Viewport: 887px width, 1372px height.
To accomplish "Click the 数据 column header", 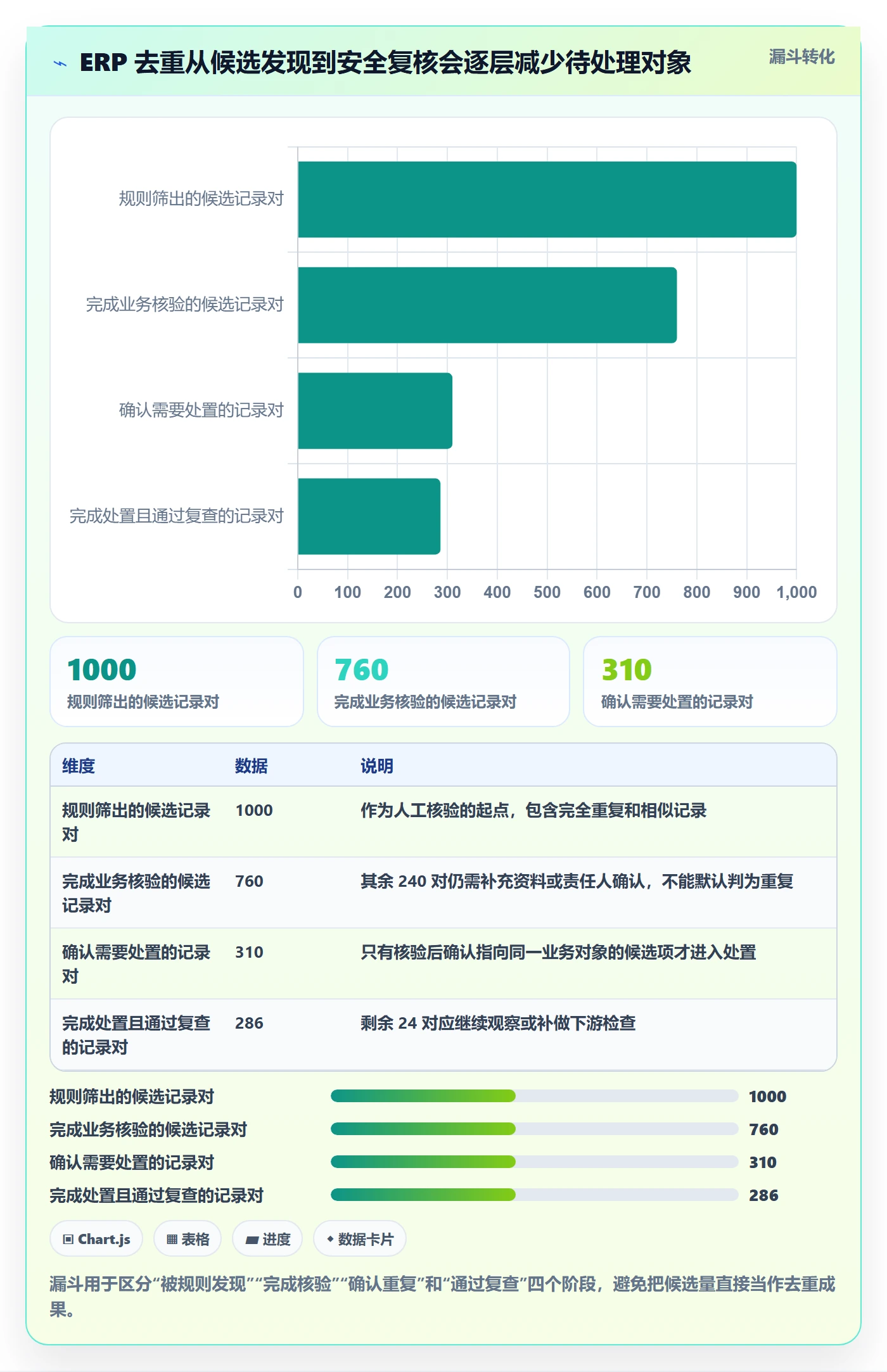I will [x=252, y=766].
